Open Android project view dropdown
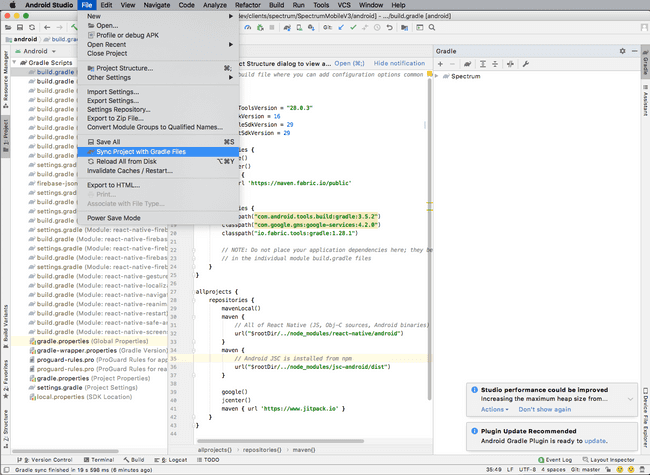 (36, 51)
